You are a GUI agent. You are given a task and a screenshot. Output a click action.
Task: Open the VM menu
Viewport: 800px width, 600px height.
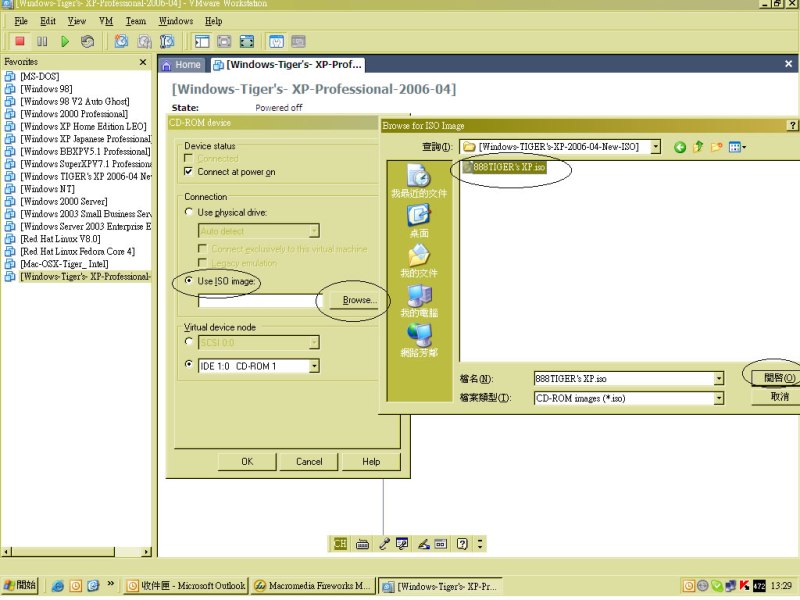pyautogui.click(x=106, y=21)
